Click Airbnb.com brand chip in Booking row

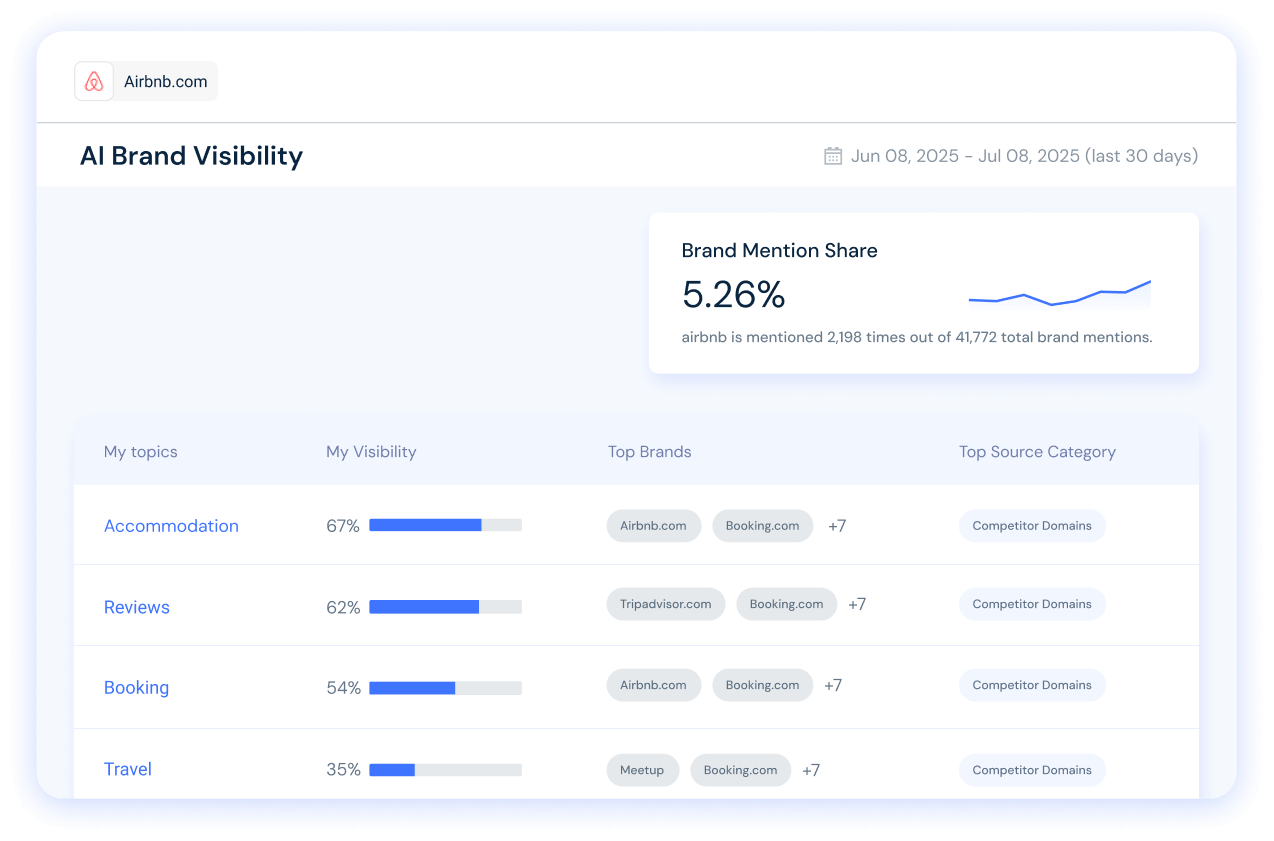coord(653,685)
